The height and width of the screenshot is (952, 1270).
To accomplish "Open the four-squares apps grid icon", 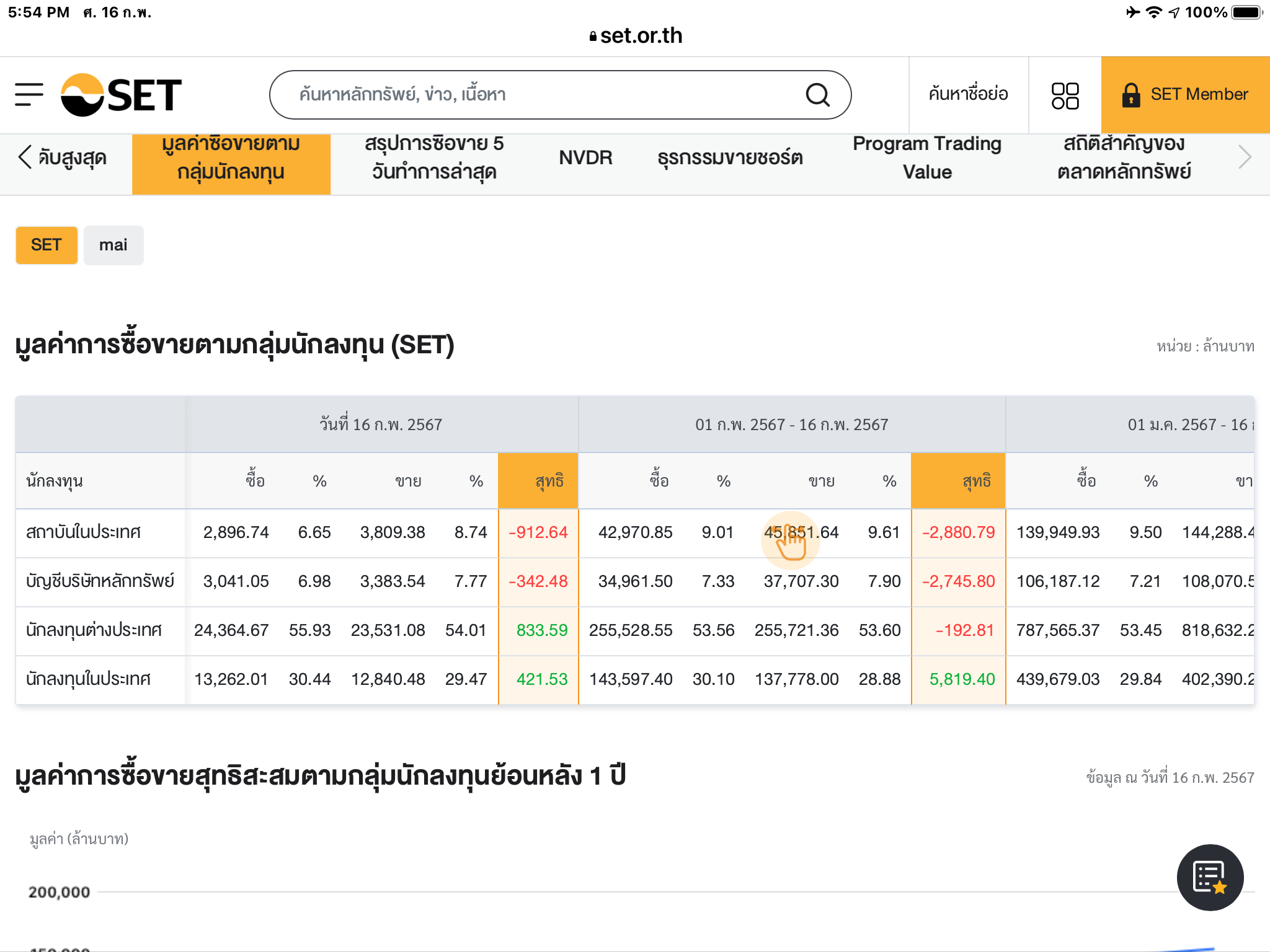I will coord(1065,96).
